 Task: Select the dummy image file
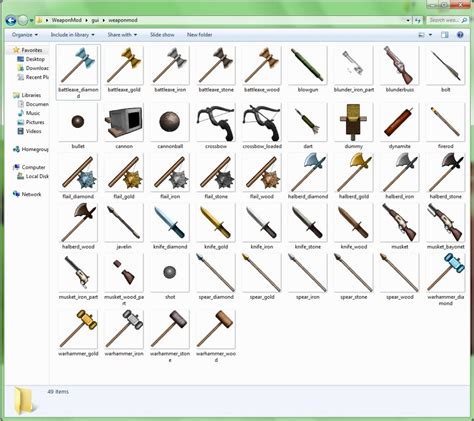pos(353,126)
